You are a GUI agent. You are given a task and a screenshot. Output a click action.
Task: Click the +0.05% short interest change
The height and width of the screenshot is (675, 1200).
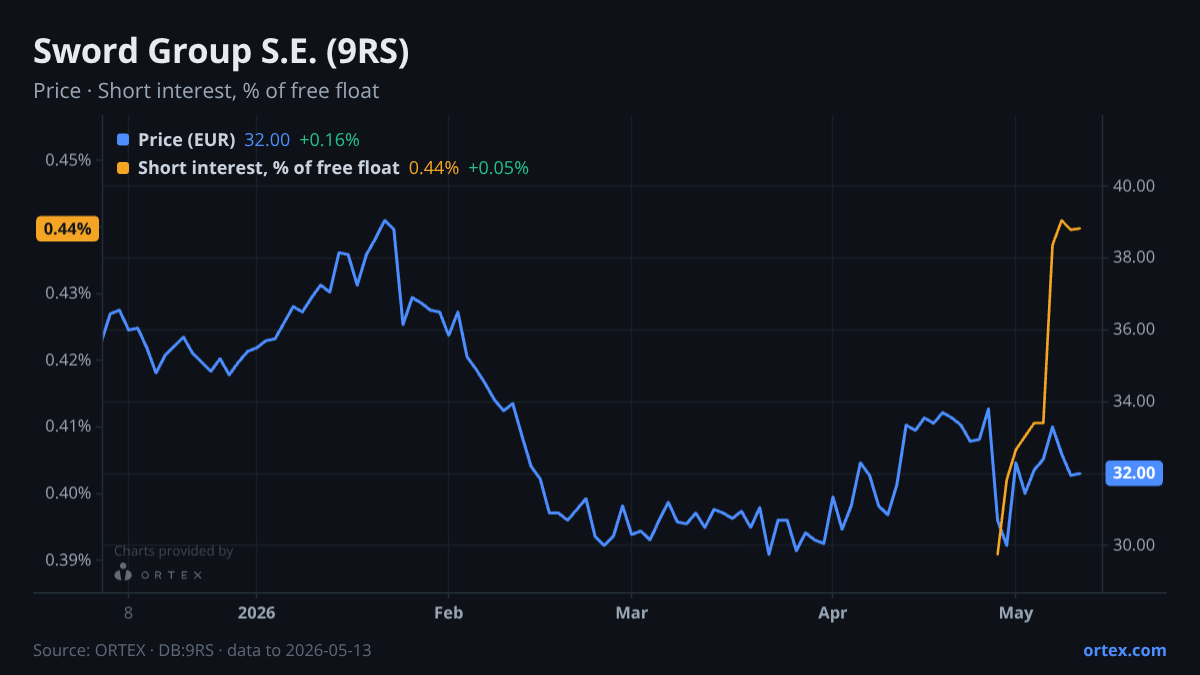pyautogui.click(x=498, y=168)
